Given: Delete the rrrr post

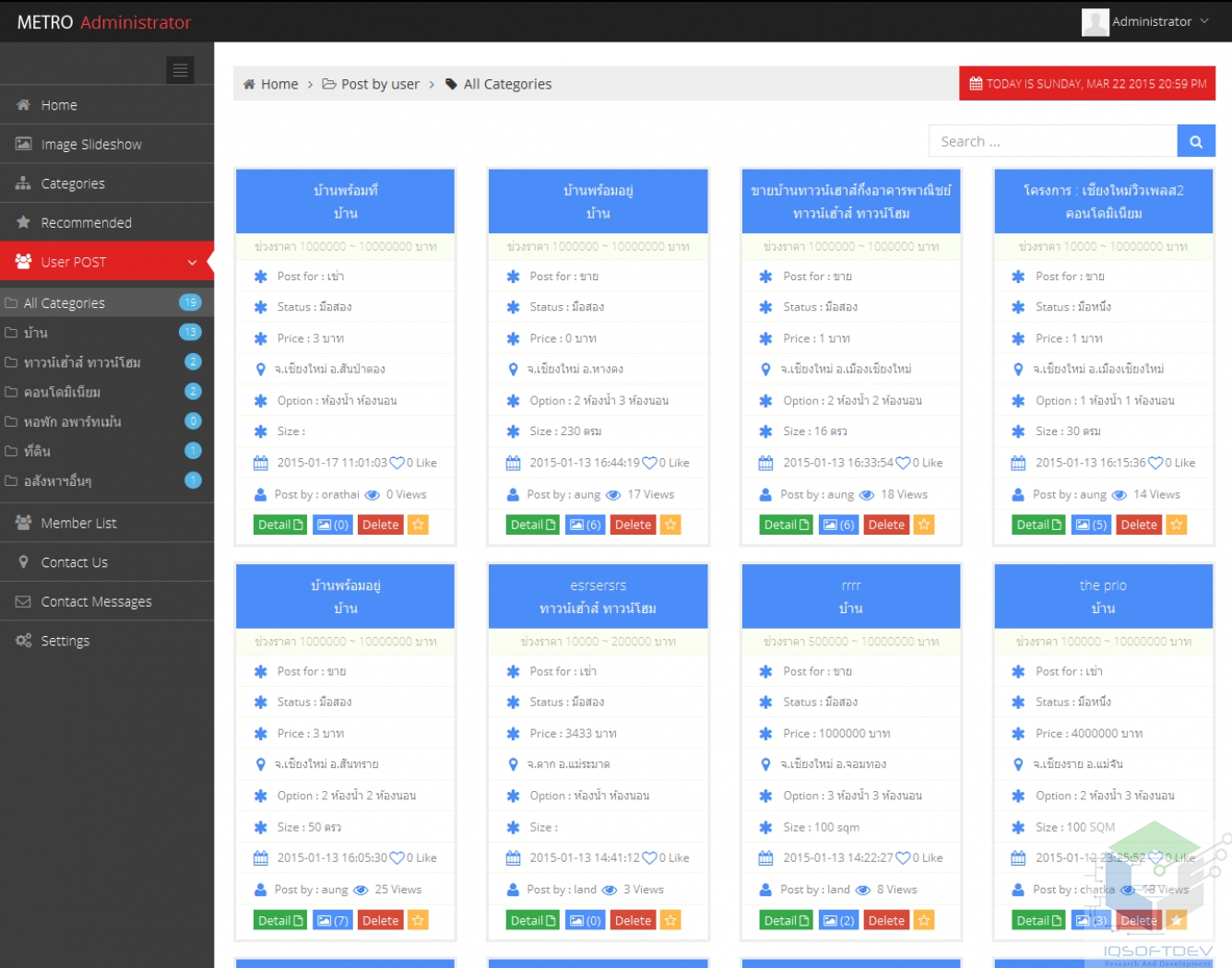Looking at the screenshot, I should (887, 920).
